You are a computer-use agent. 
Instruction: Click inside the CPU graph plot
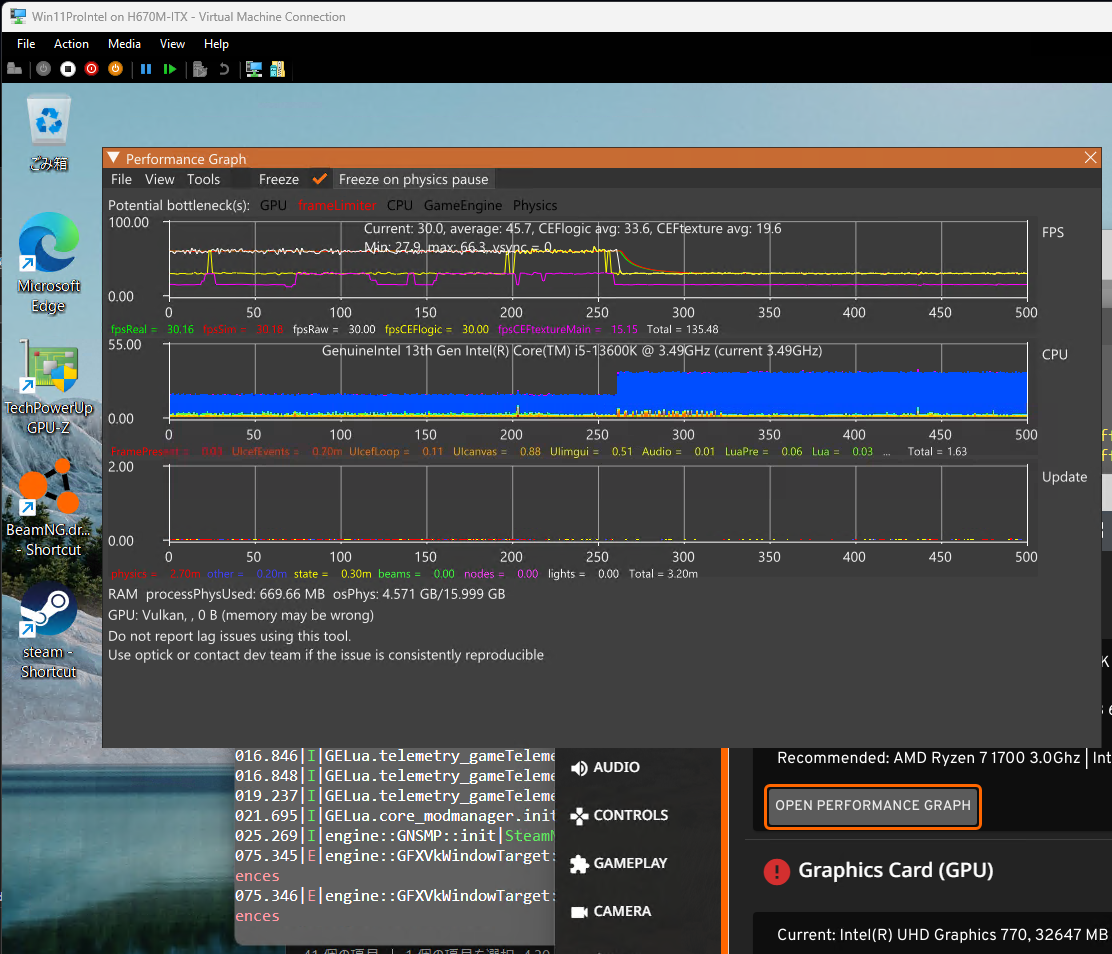pos(598,382)
